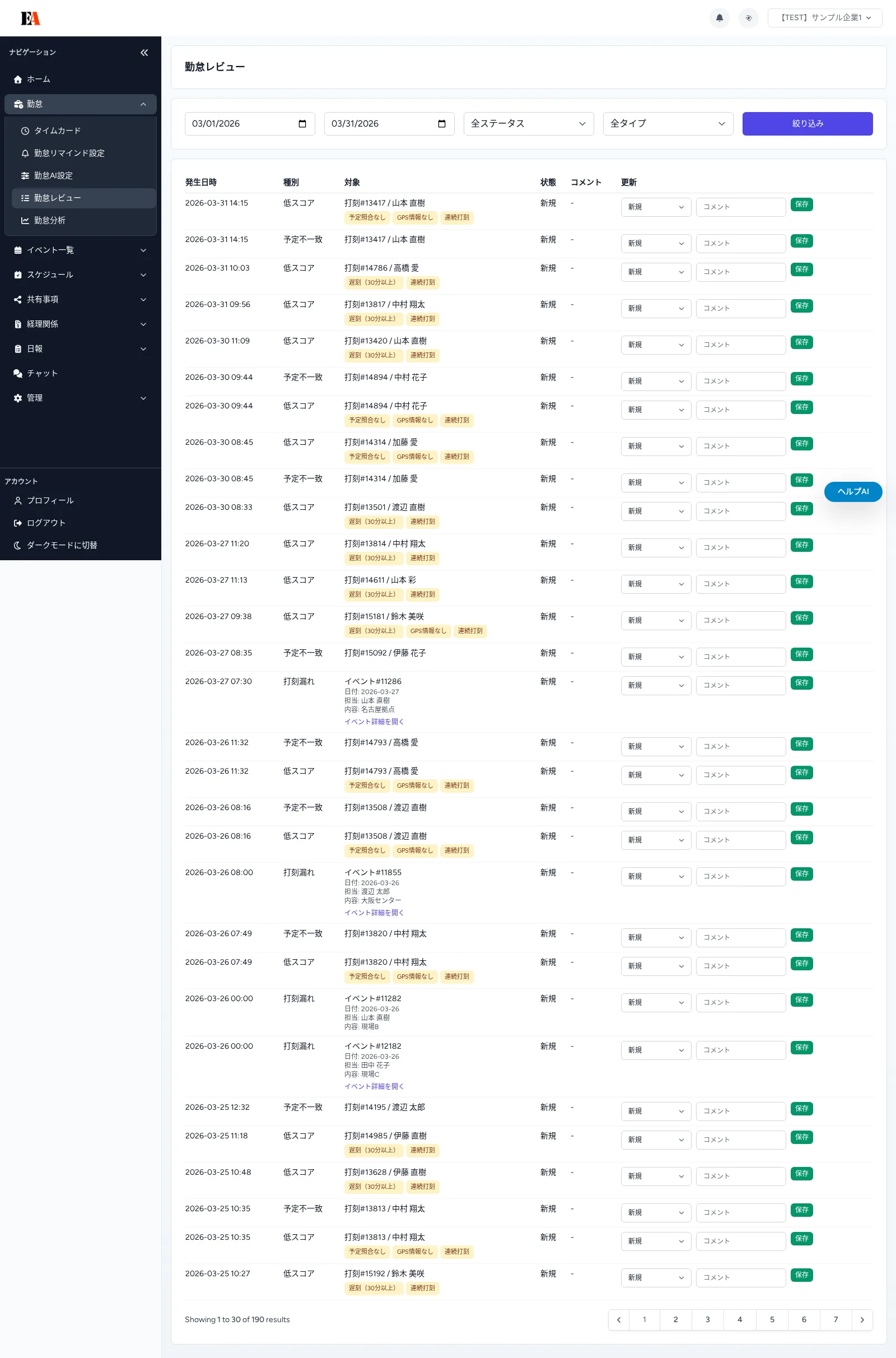
Task: Click the comment field in first row
Action: (740, 207)
